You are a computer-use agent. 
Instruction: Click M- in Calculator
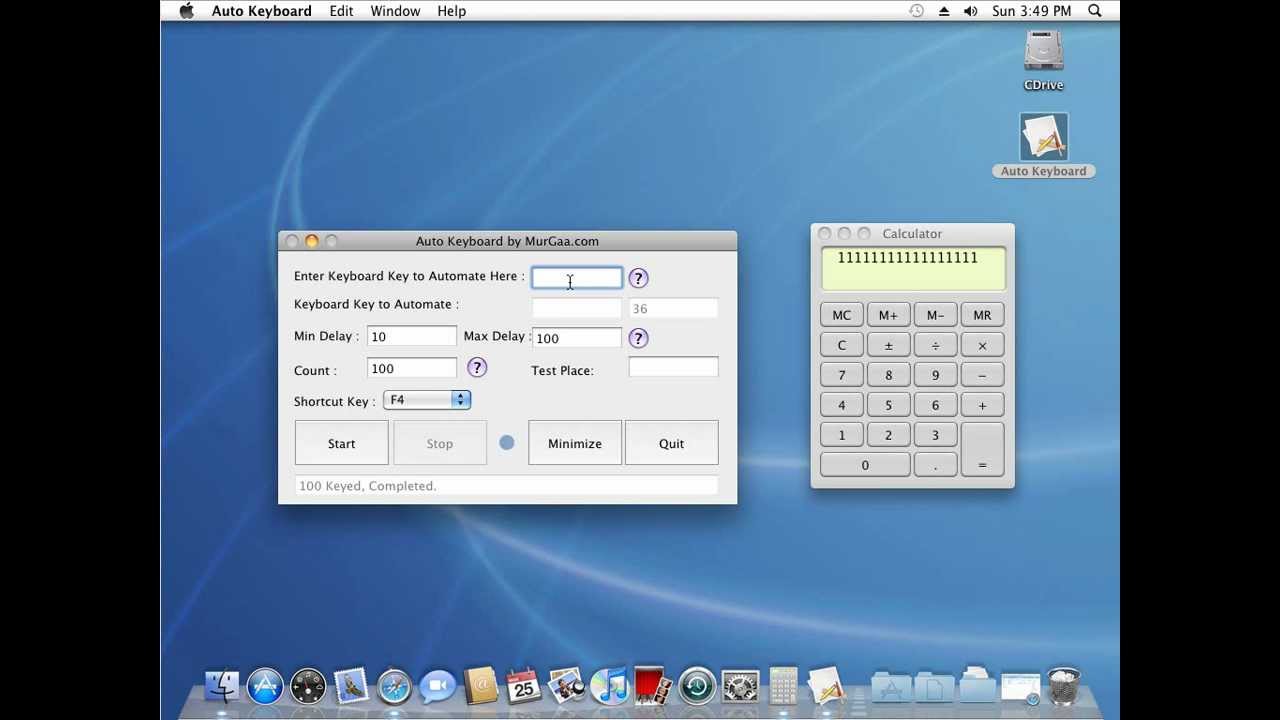coord(935,315)
